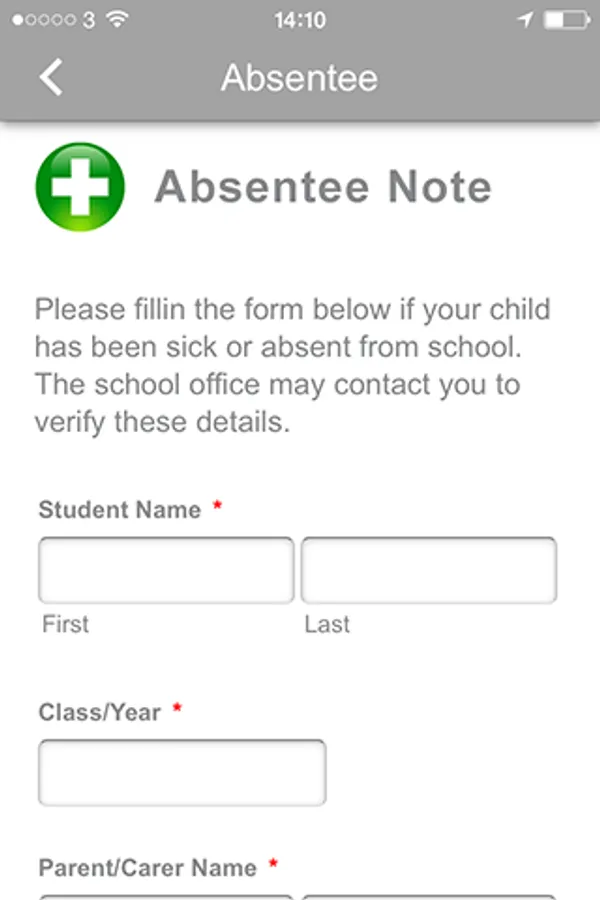Focus the student Last name field
The height and width of the screenshot is (900, 600).
pyautogui.click(x=428, y=570)
